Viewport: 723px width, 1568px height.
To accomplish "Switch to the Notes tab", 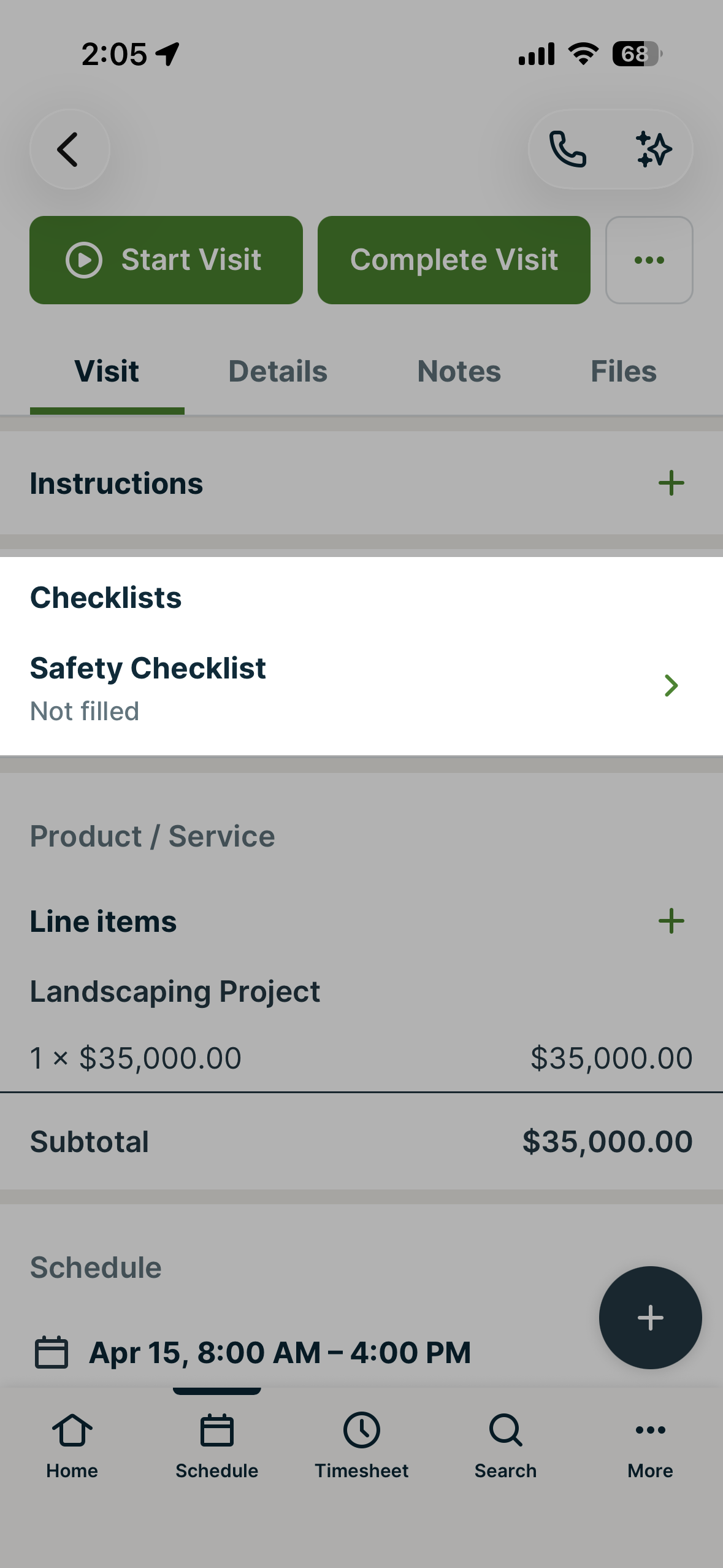I will pos(459,372).
